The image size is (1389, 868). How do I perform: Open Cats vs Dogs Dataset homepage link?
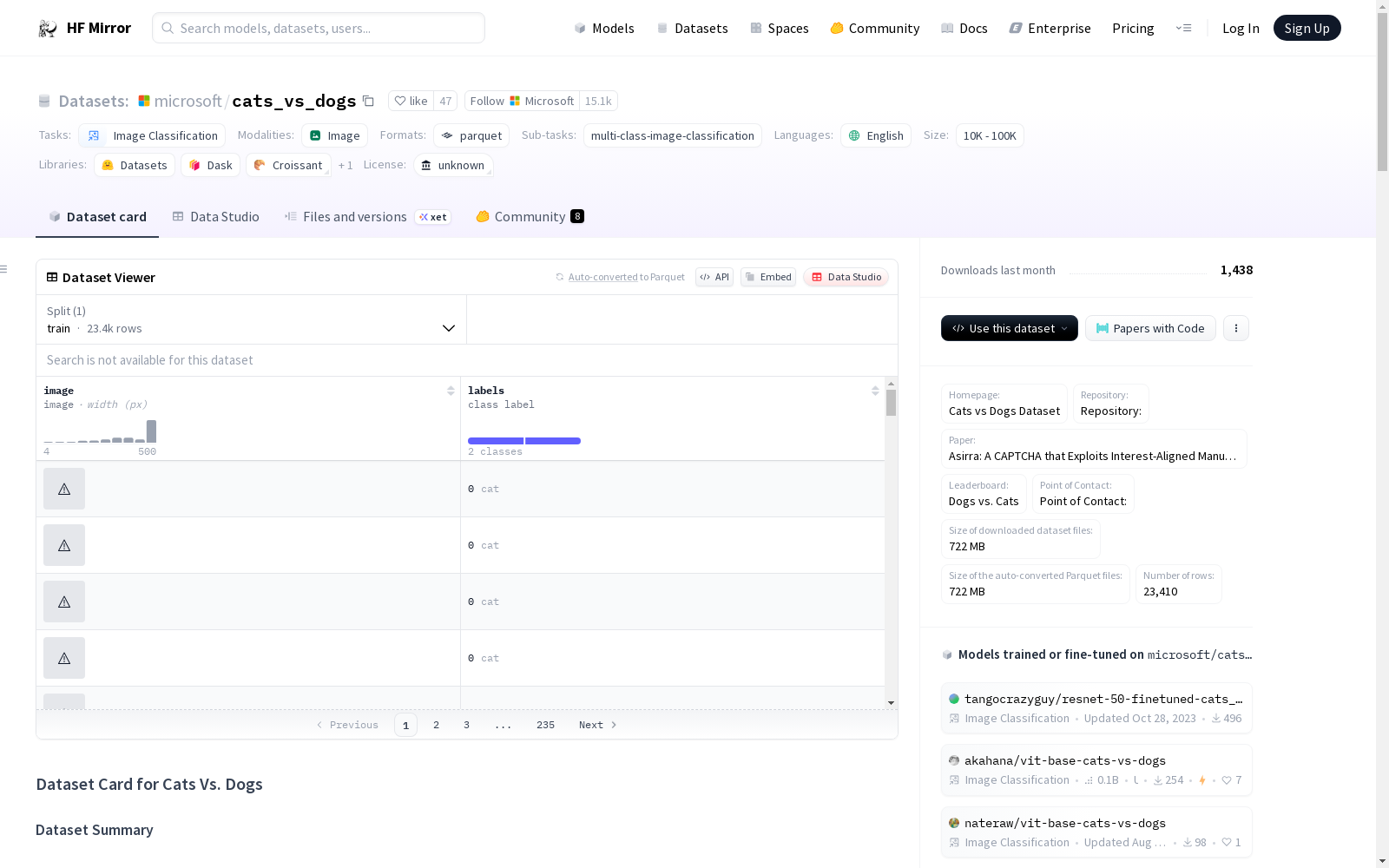1004,404
